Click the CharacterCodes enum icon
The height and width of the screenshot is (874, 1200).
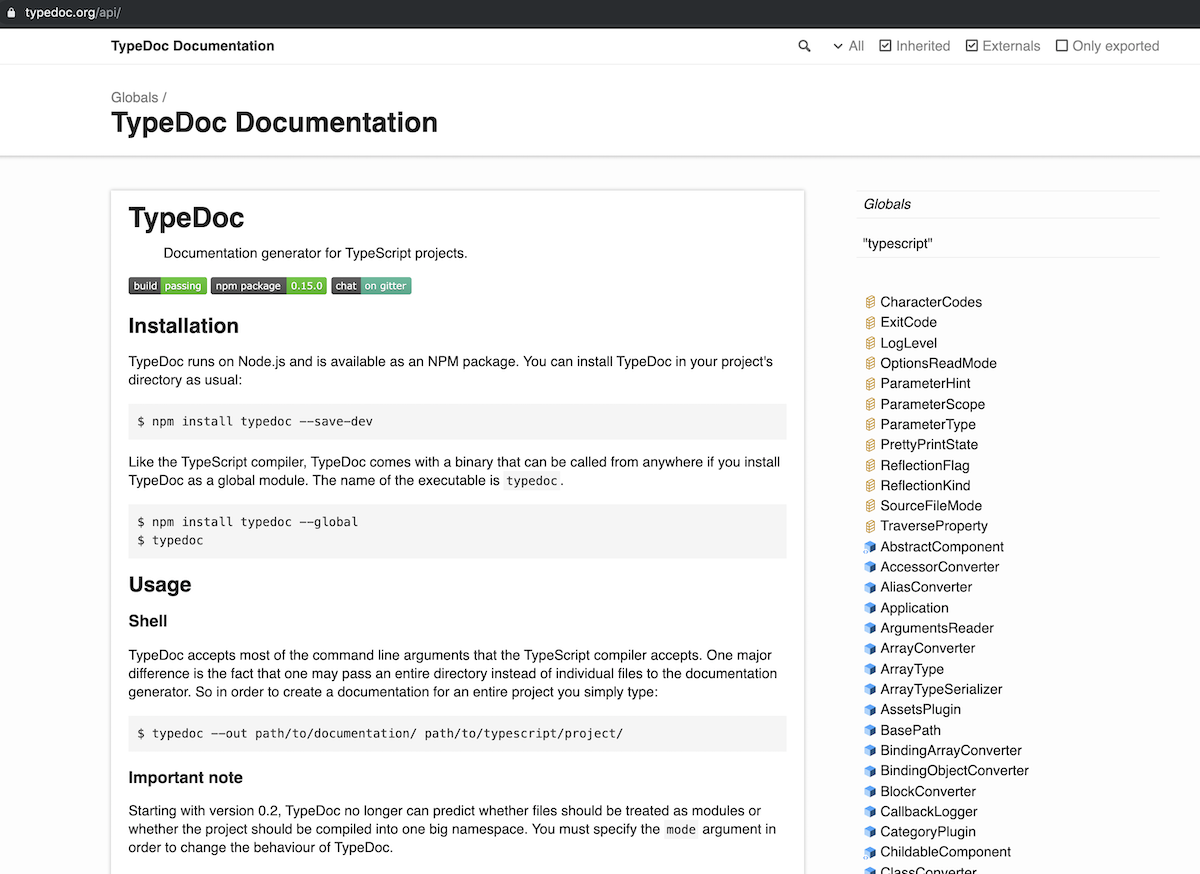click(870, 302)
